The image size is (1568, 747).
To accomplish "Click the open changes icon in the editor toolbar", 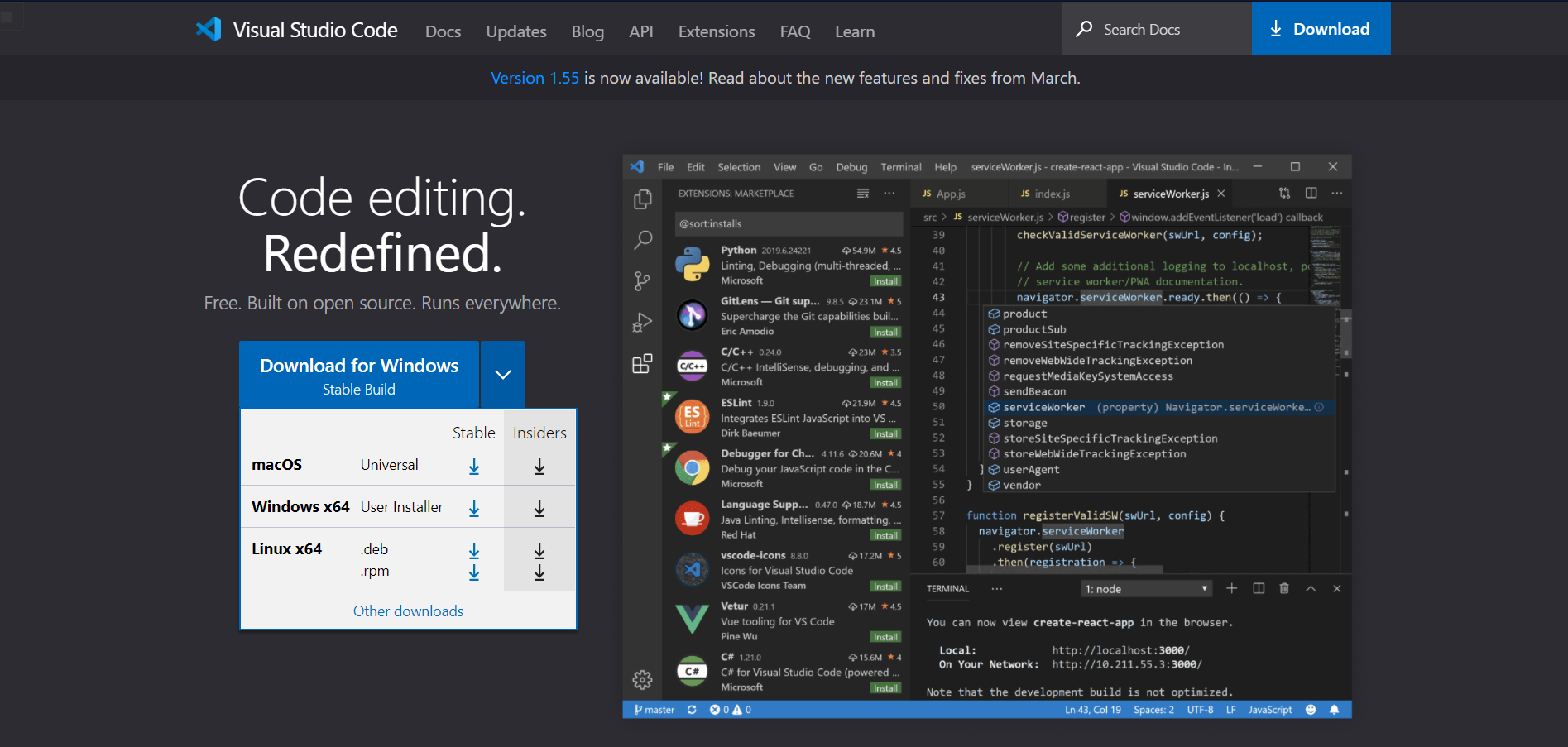I will [x=1284, y=193].
